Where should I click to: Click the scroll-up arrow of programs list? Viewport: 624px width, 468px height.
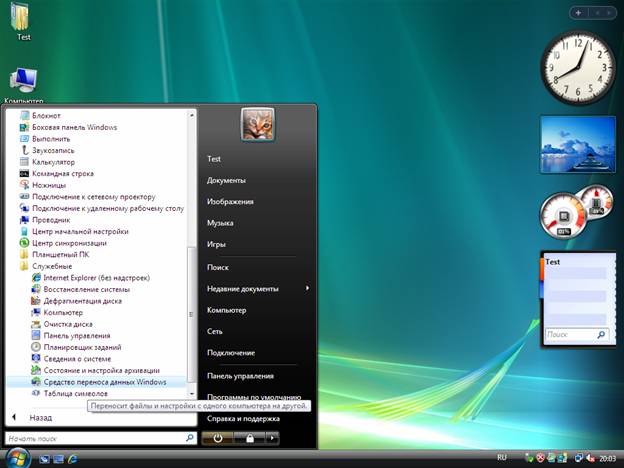click(x=192, y=115)
